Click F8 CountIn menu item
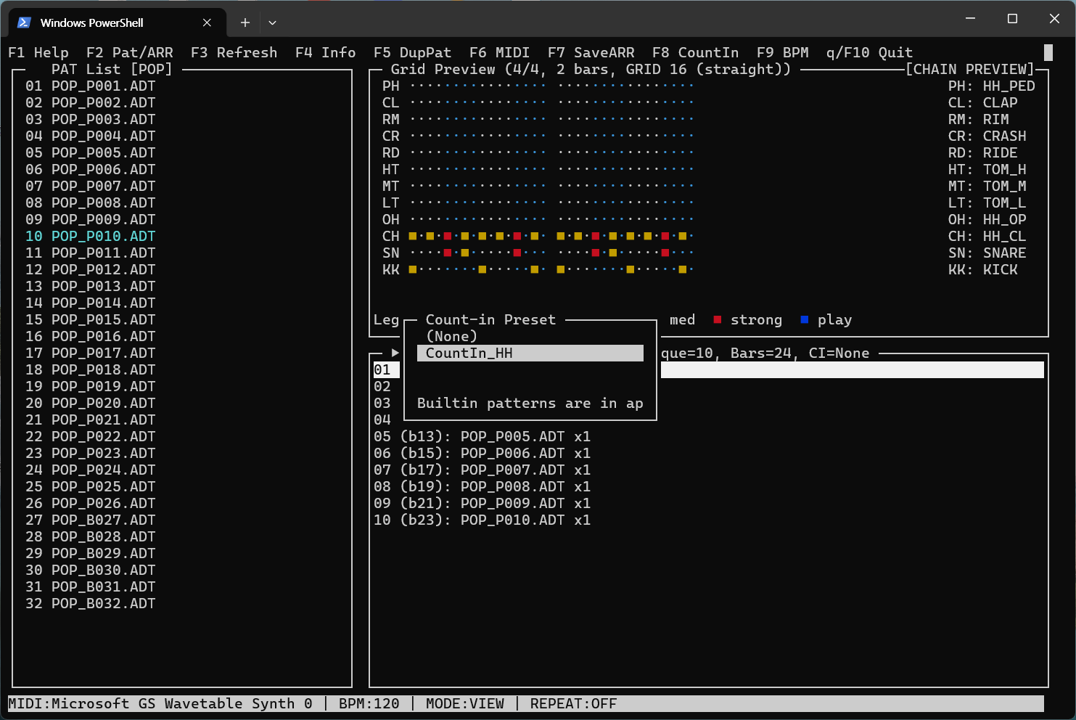The width and height of the screenshot is (1076, 720). [x=695, y=53]
